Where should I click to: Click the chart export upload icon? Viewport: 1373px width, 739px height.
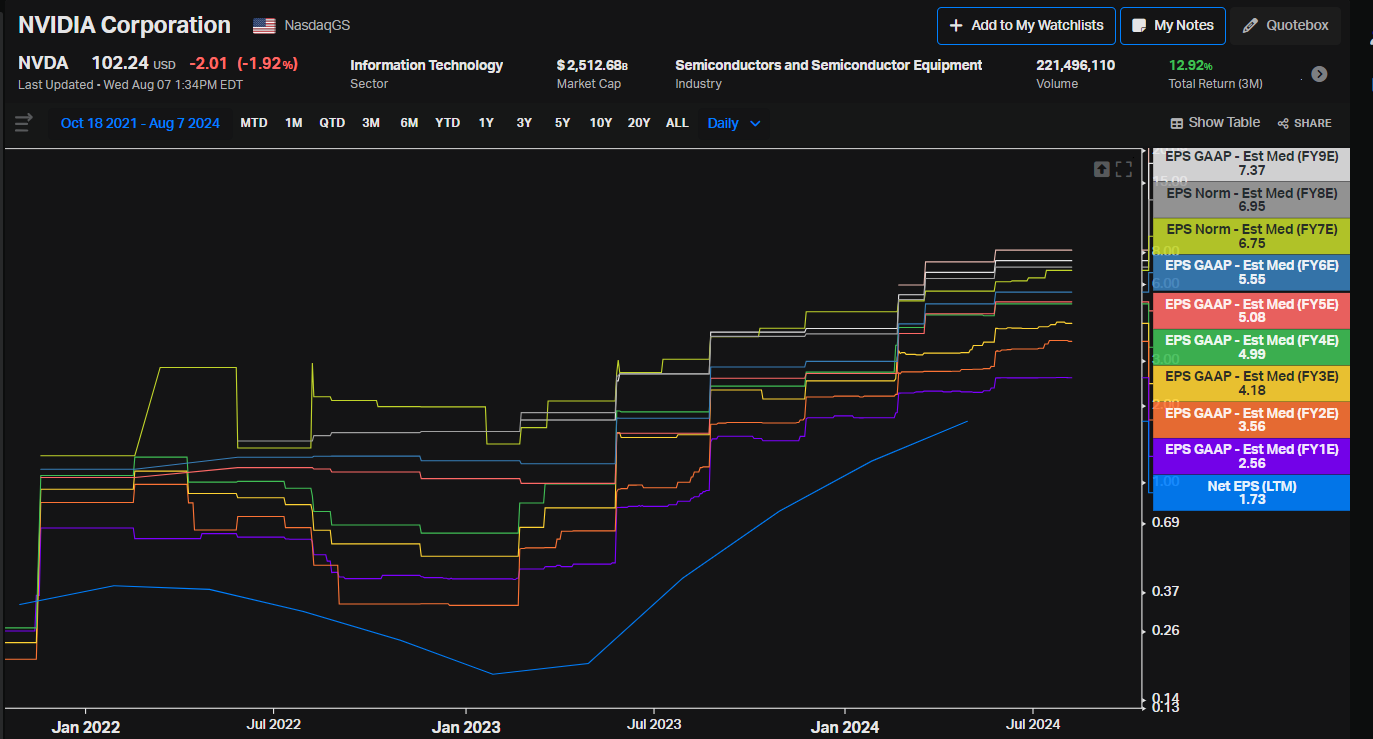coord(1101,170)
